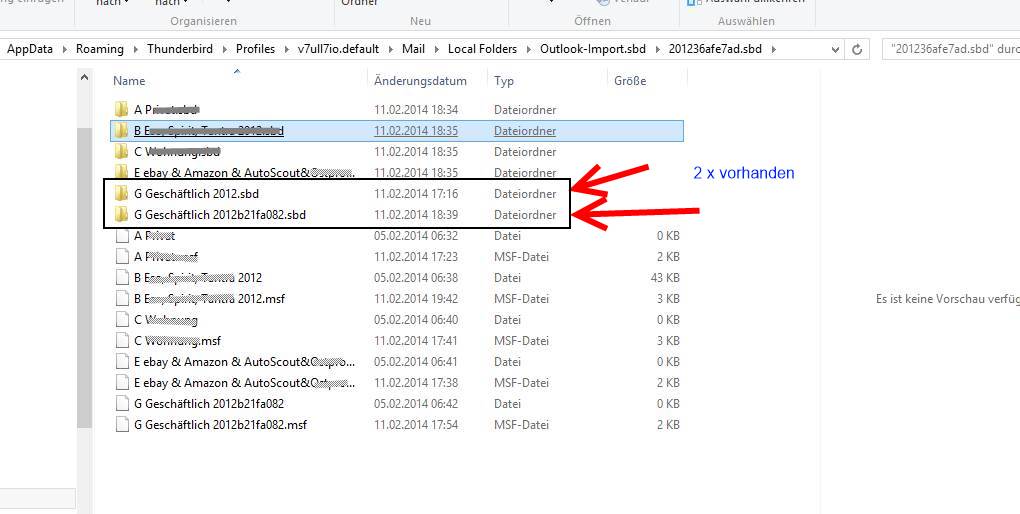Click the date 05.02.2014 06:38
This screenshot has width=1020, height=514.
point(416,277)
